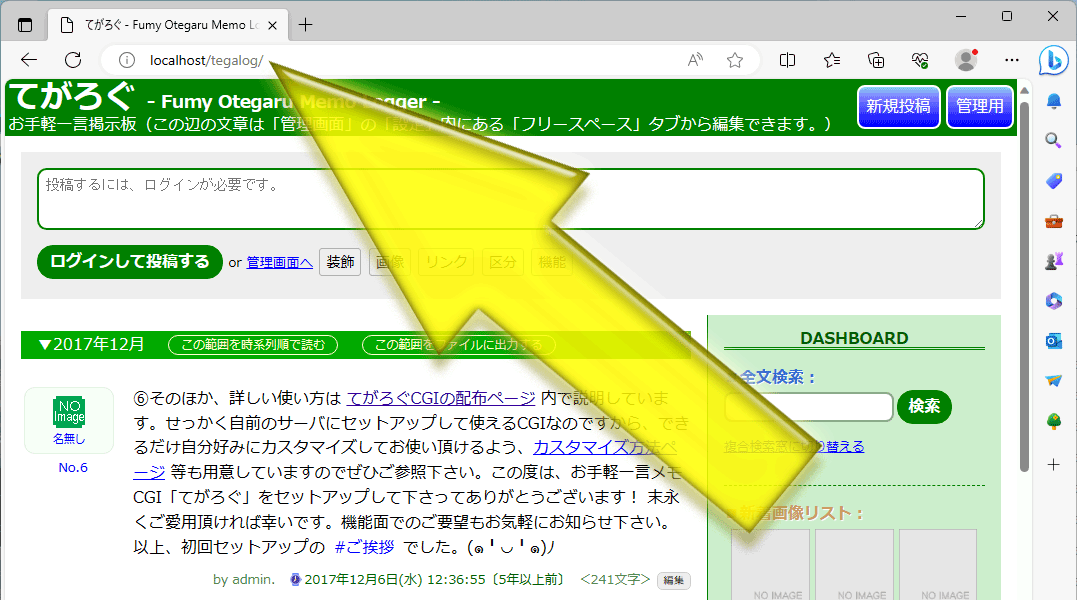The image size is (1077, 600).
Task: Click the 機能 button
Action: tap(552, 262)
